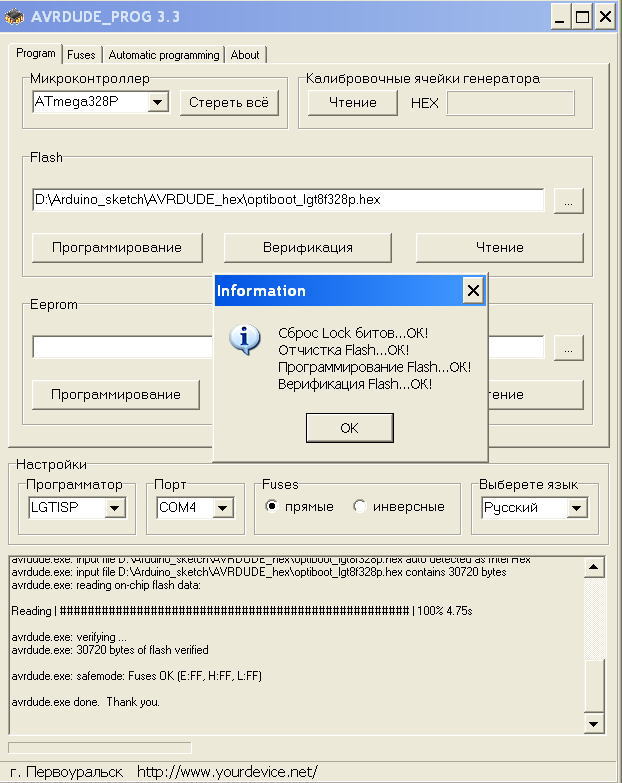The image size is (622, 783).
Task: Switch to the Fuses tab
Action: coord(81,55)
